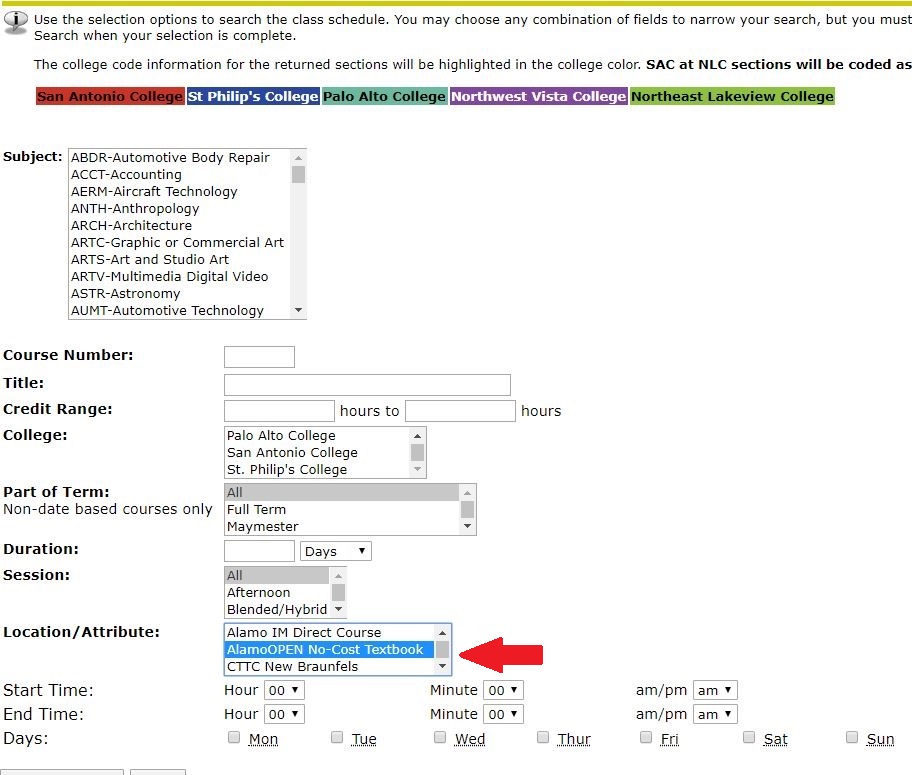Image resolution: width=912 pixels, height=775 pixels.
Task: Open Start Time Hour dropdown
Action: click(x=284, y=690)
